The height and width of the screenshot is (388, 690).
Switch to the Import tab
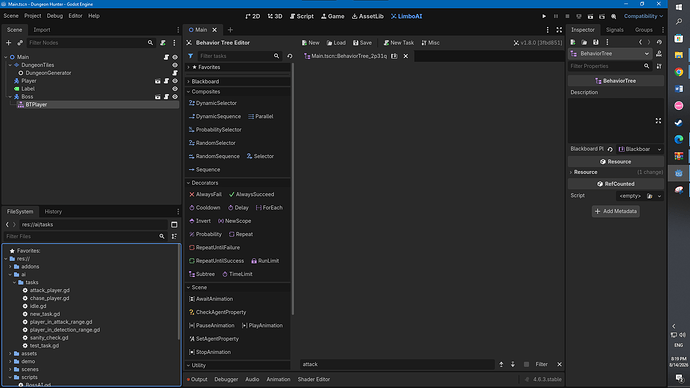click(42, 30)
